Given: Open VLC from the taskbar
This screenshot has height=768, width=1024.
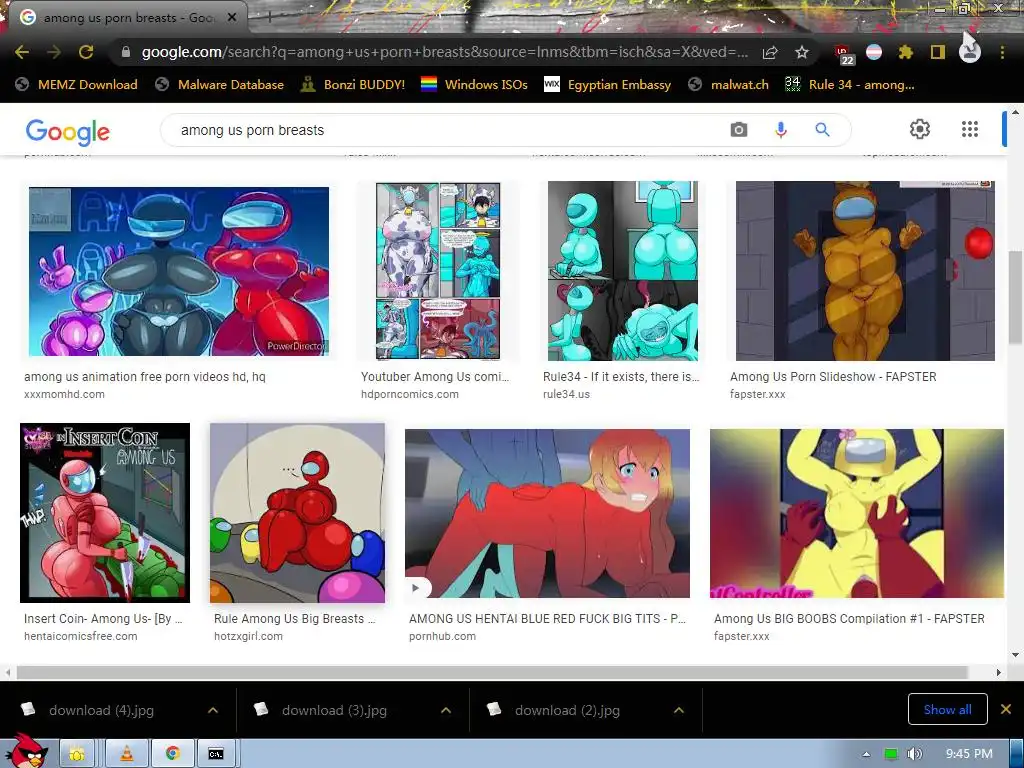Looking at the screenshot, I should click(x=127, y=754).
